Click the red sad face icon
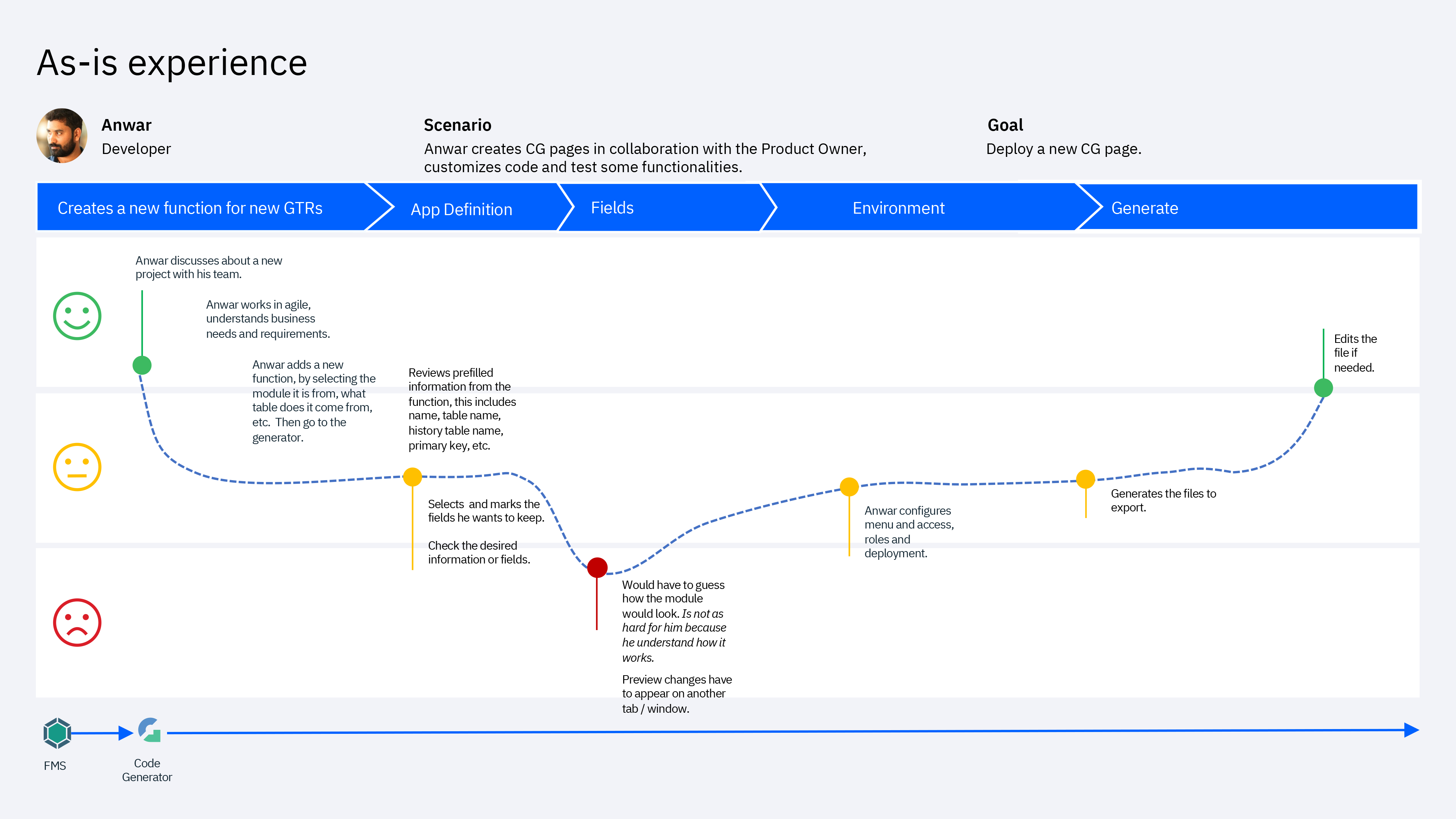This screenshot has height=819, width=1456. [x=77, y=622]
